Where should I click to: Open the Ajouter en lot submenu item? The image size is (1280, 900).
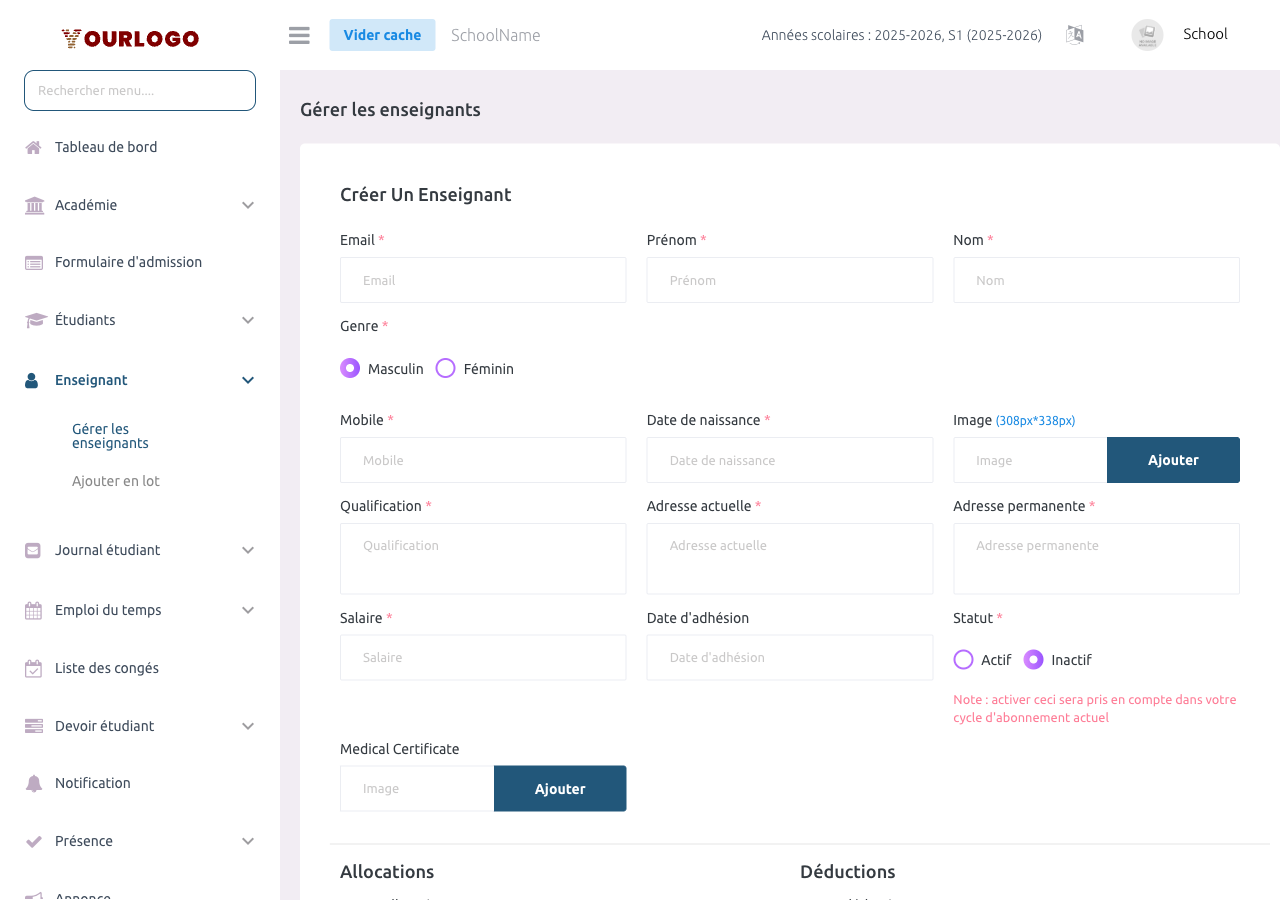coord(116,481)
